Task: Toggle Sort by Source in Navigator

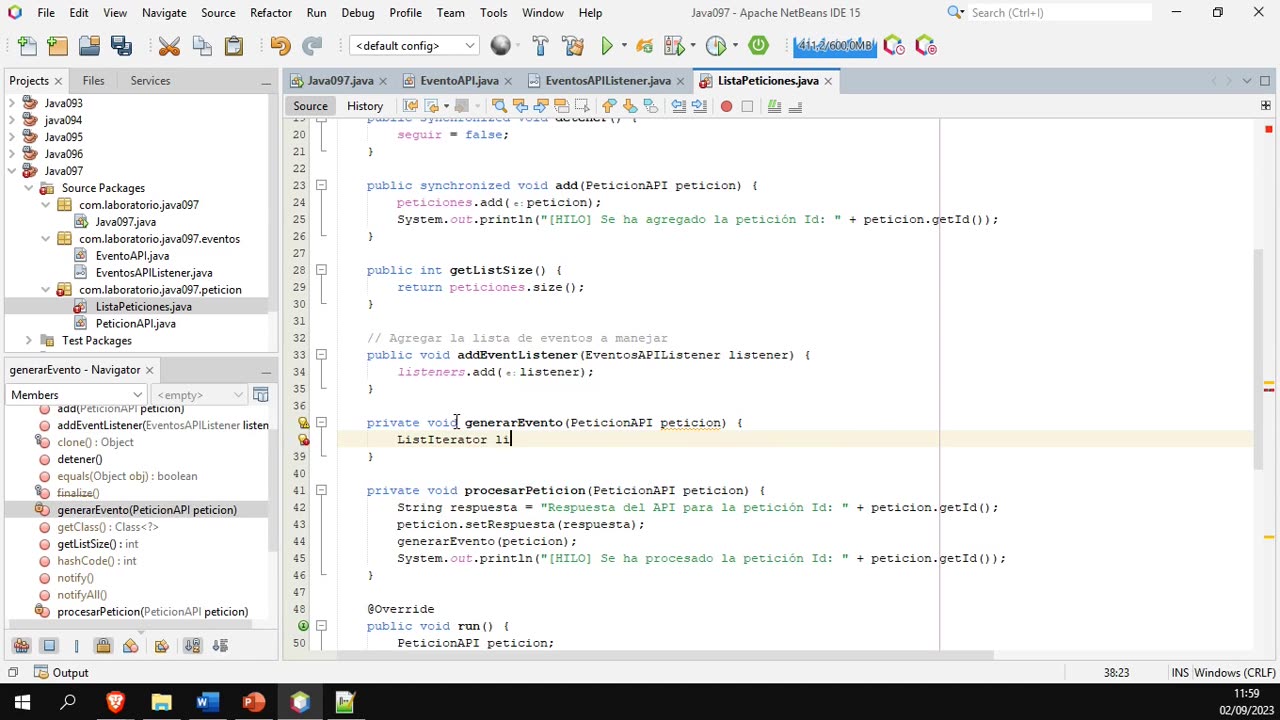Action: (220, 646)
